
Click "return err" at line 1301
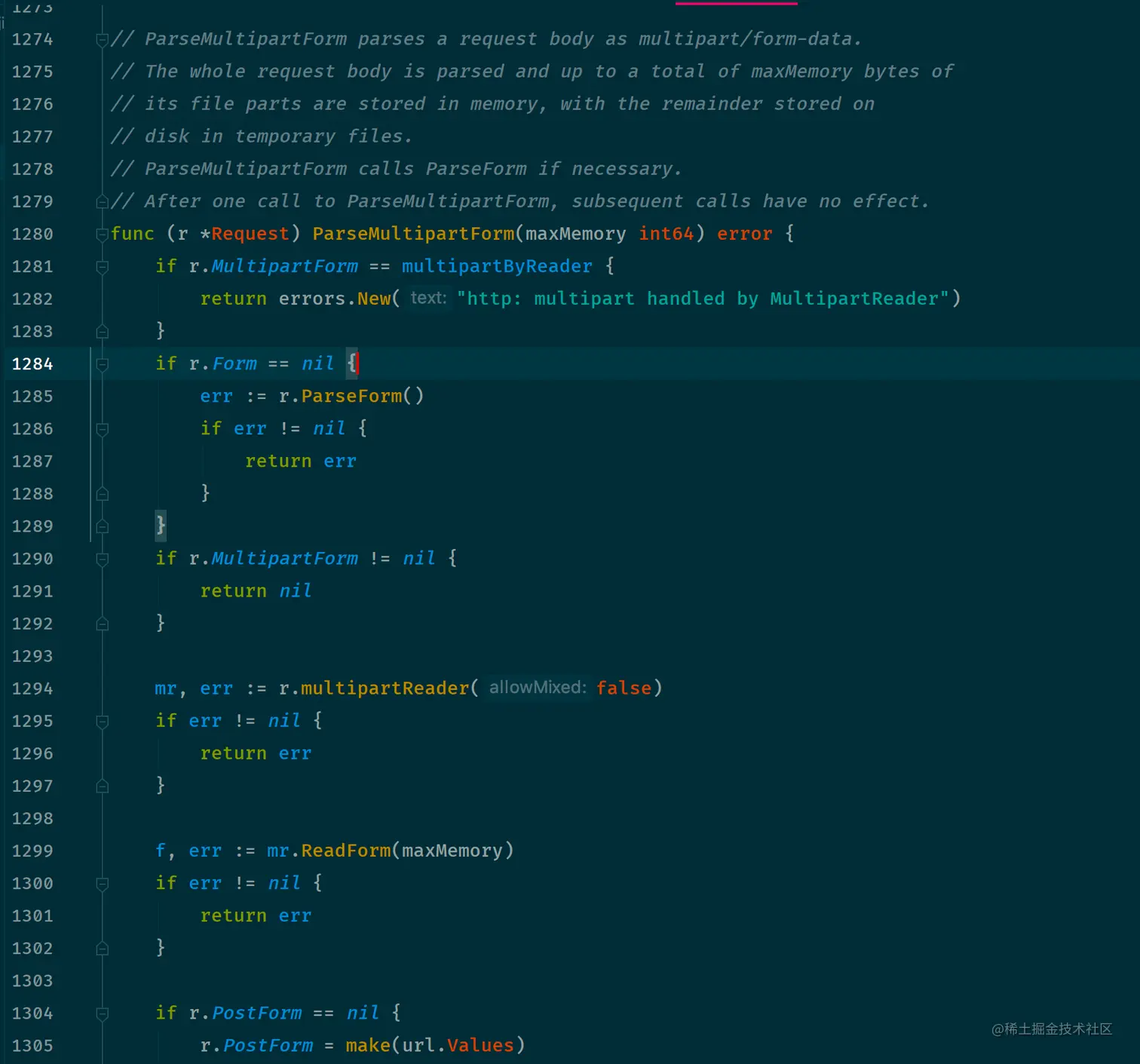click(256, 915)
